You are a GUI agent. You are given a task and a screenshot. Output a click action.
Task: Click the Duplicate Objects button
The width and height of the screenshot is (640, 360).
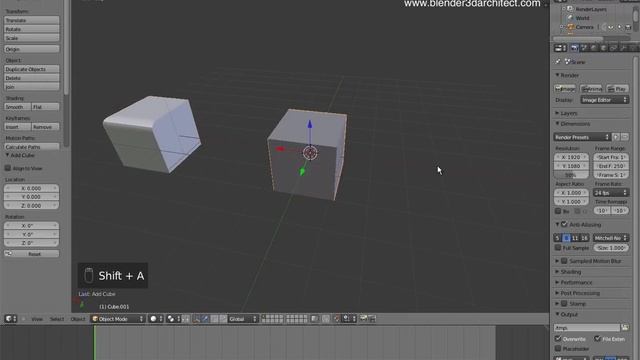31,69
